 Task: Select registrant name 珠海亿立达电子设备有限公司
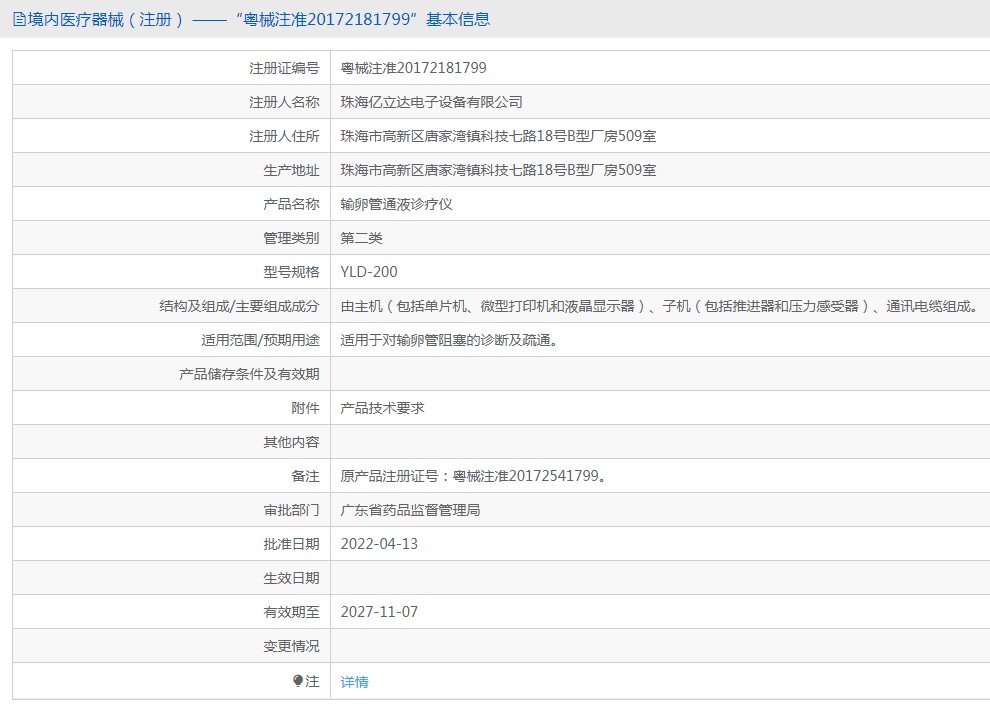431,102
